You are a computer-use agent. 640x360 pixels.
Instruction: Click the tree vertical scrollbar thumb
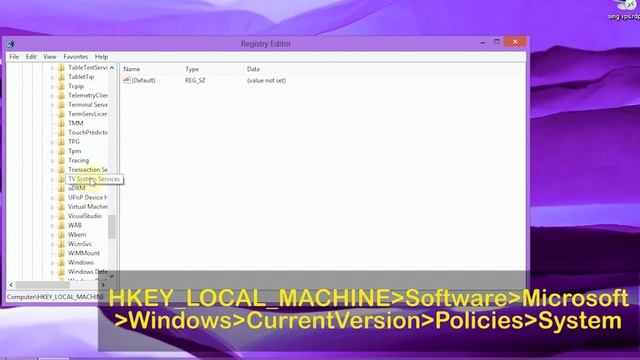112,227
